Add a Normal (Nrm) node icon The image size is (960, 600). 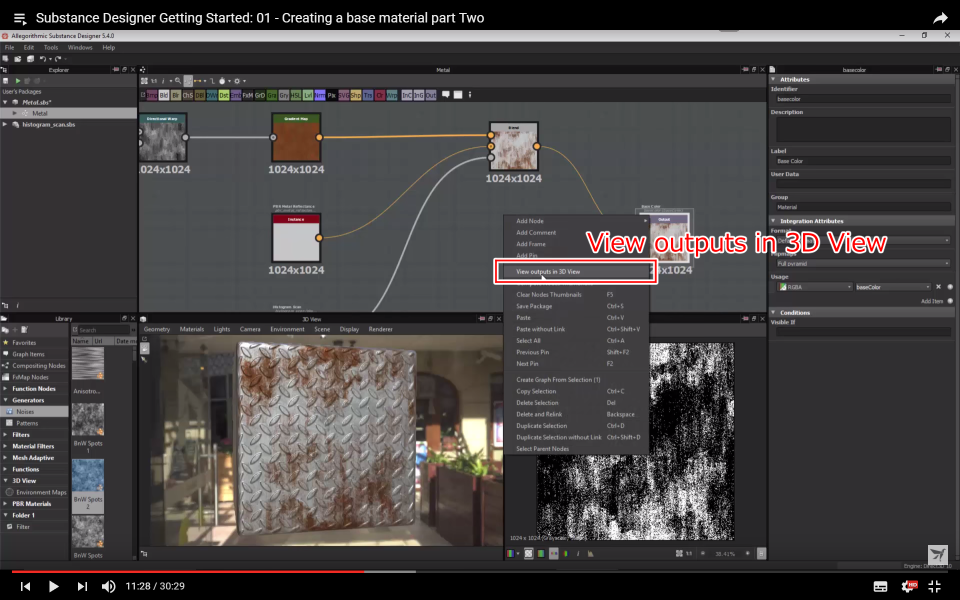point(320,96)
